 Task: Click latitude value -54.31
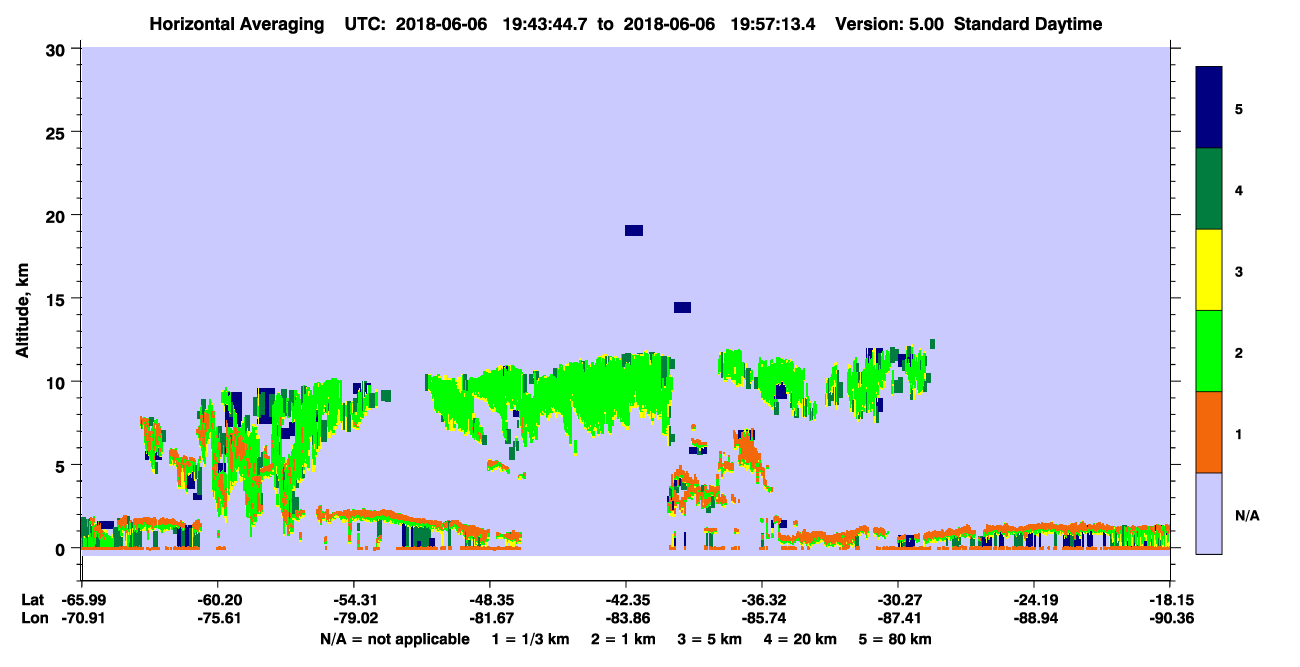(x=353, y=600)
